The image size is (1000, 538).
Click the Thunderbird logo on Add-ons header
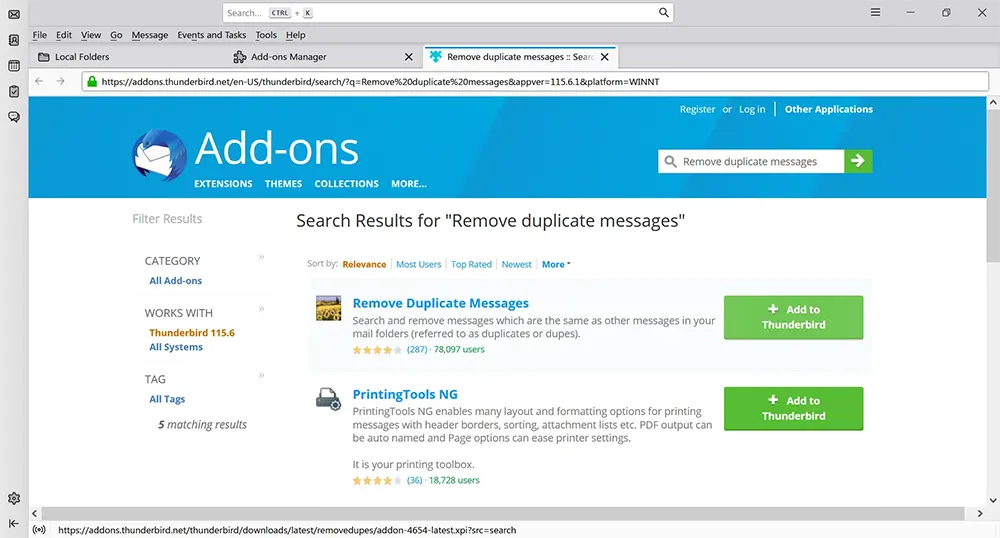[x=159, y=155]
